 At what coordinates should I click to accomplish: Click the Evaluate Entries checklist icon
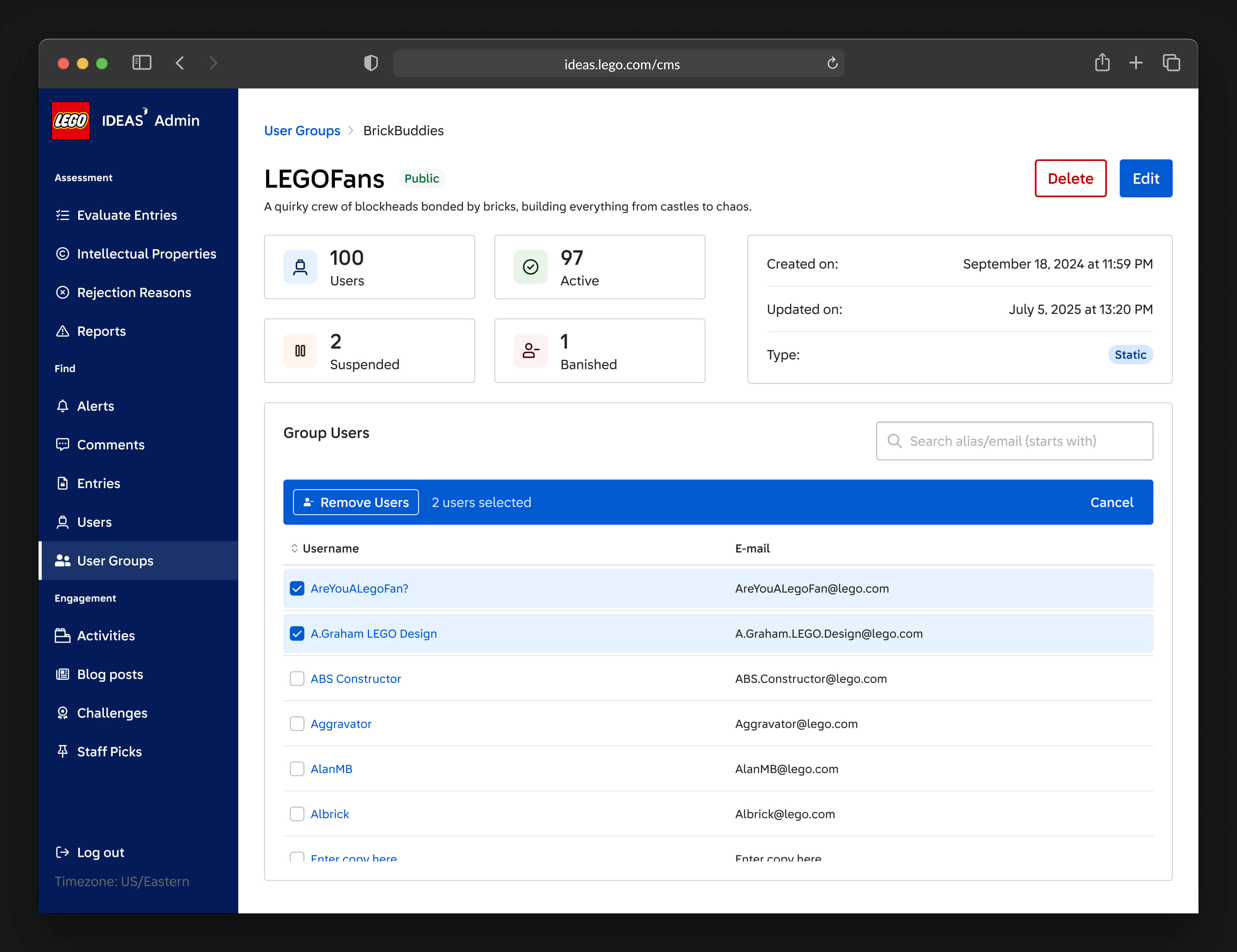coord(62,215)
